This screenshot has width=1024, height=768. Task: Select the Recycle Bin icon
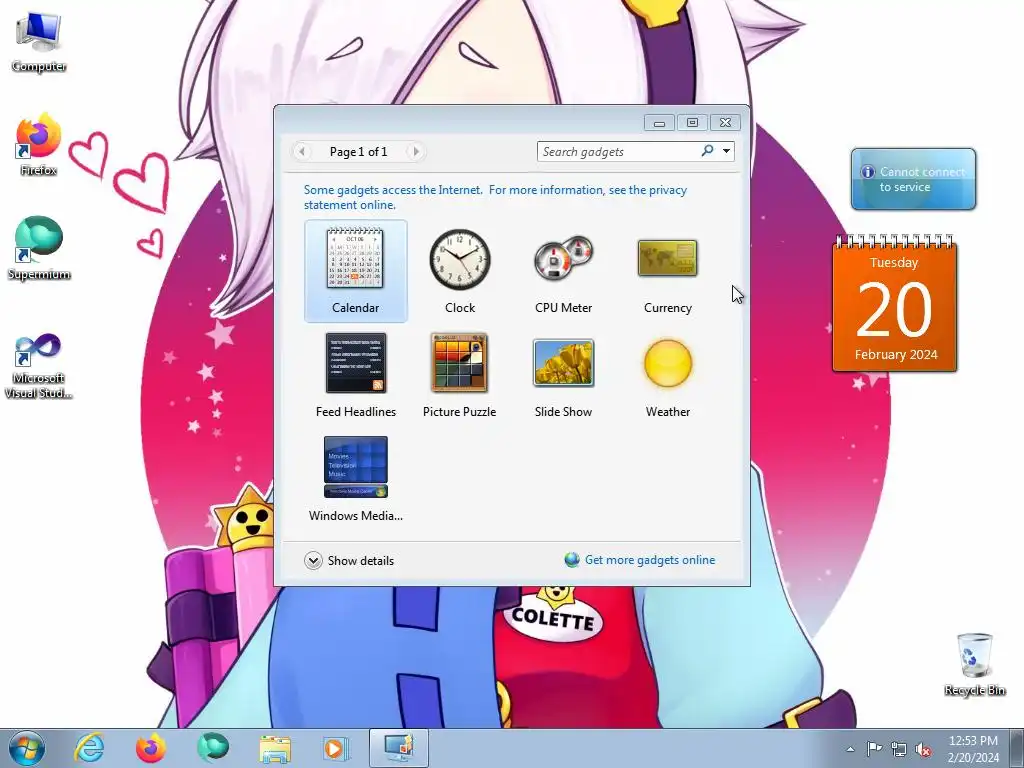point(974,664)
